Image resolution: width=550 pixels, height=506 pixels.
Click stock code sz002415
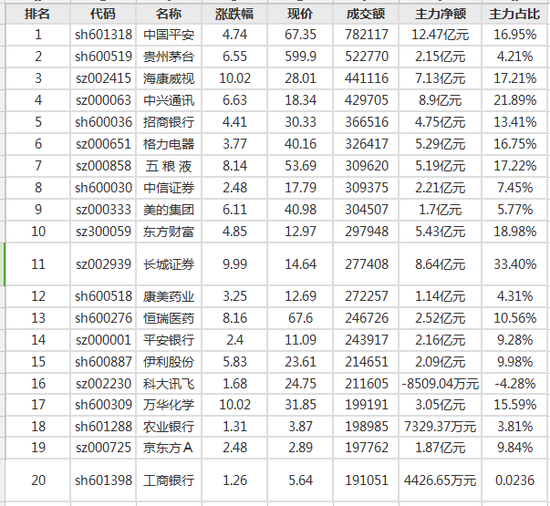coord(103,78)
